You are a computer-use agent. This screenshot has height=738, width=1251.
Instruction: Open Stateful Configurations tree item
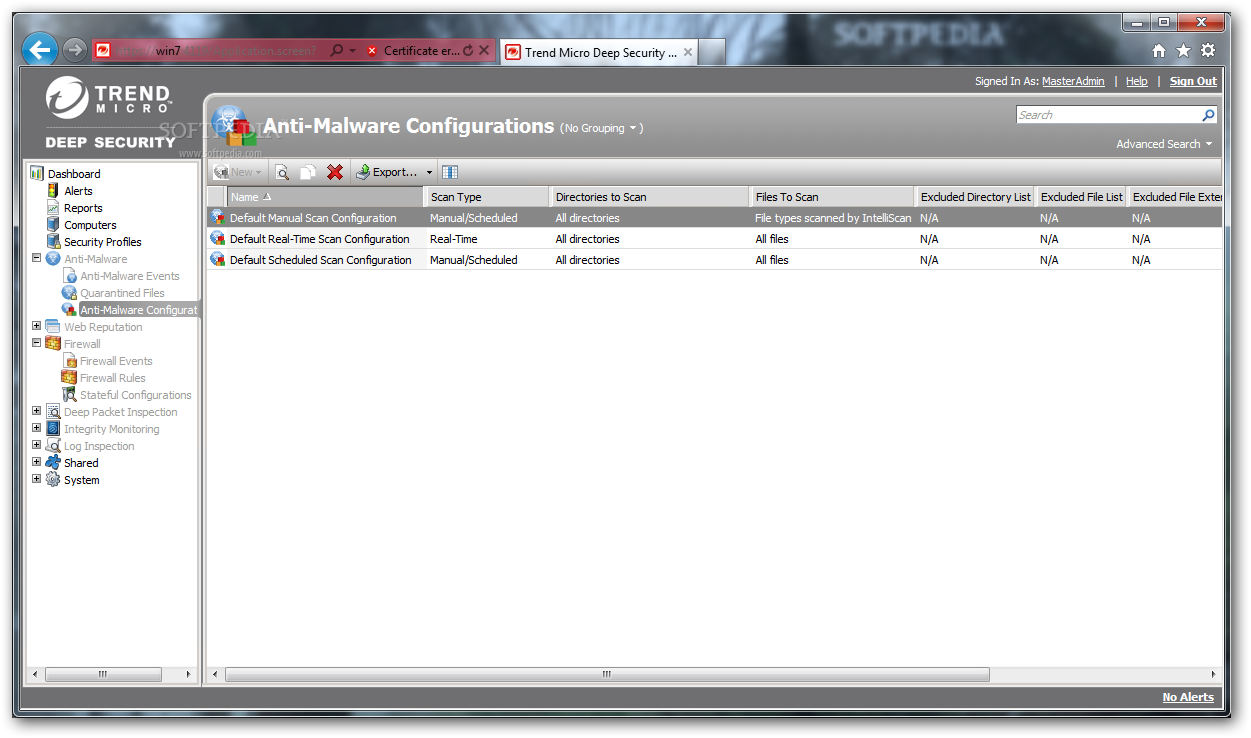pos(136,395)
